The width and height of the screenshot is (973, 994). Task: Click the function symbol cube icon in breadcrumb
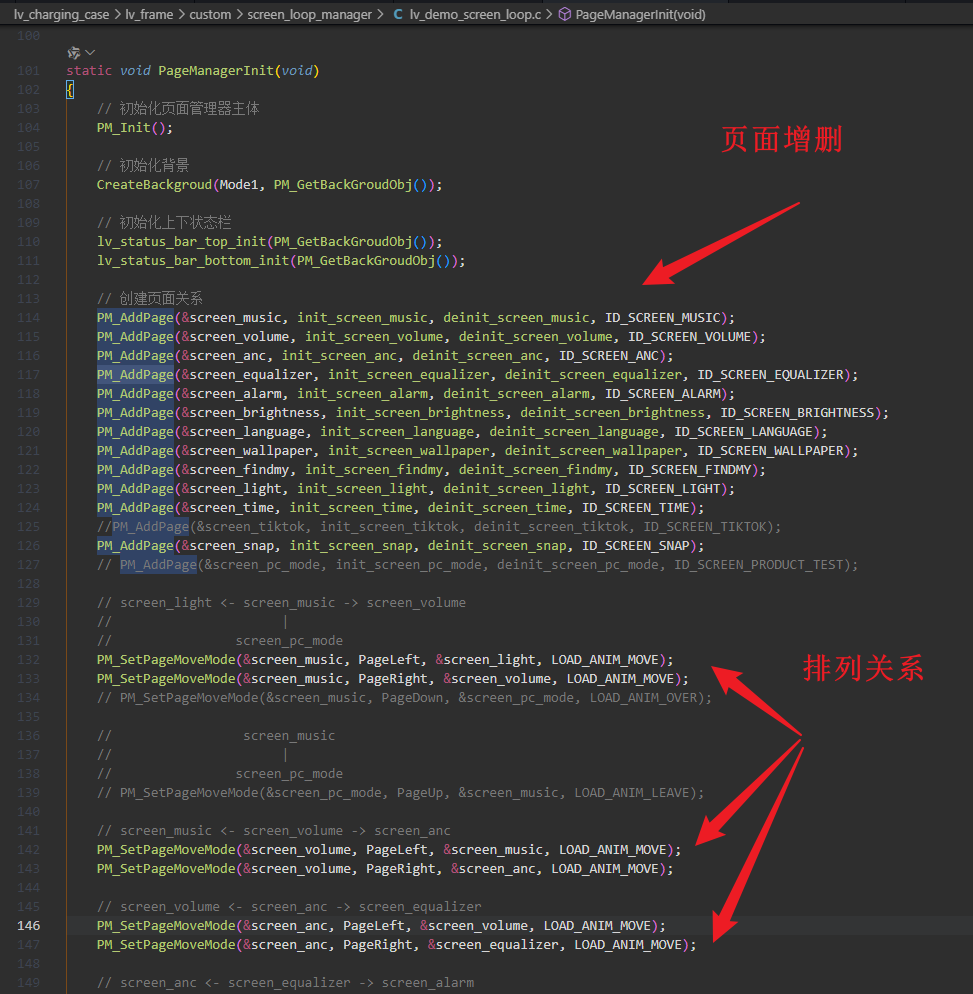564,14
